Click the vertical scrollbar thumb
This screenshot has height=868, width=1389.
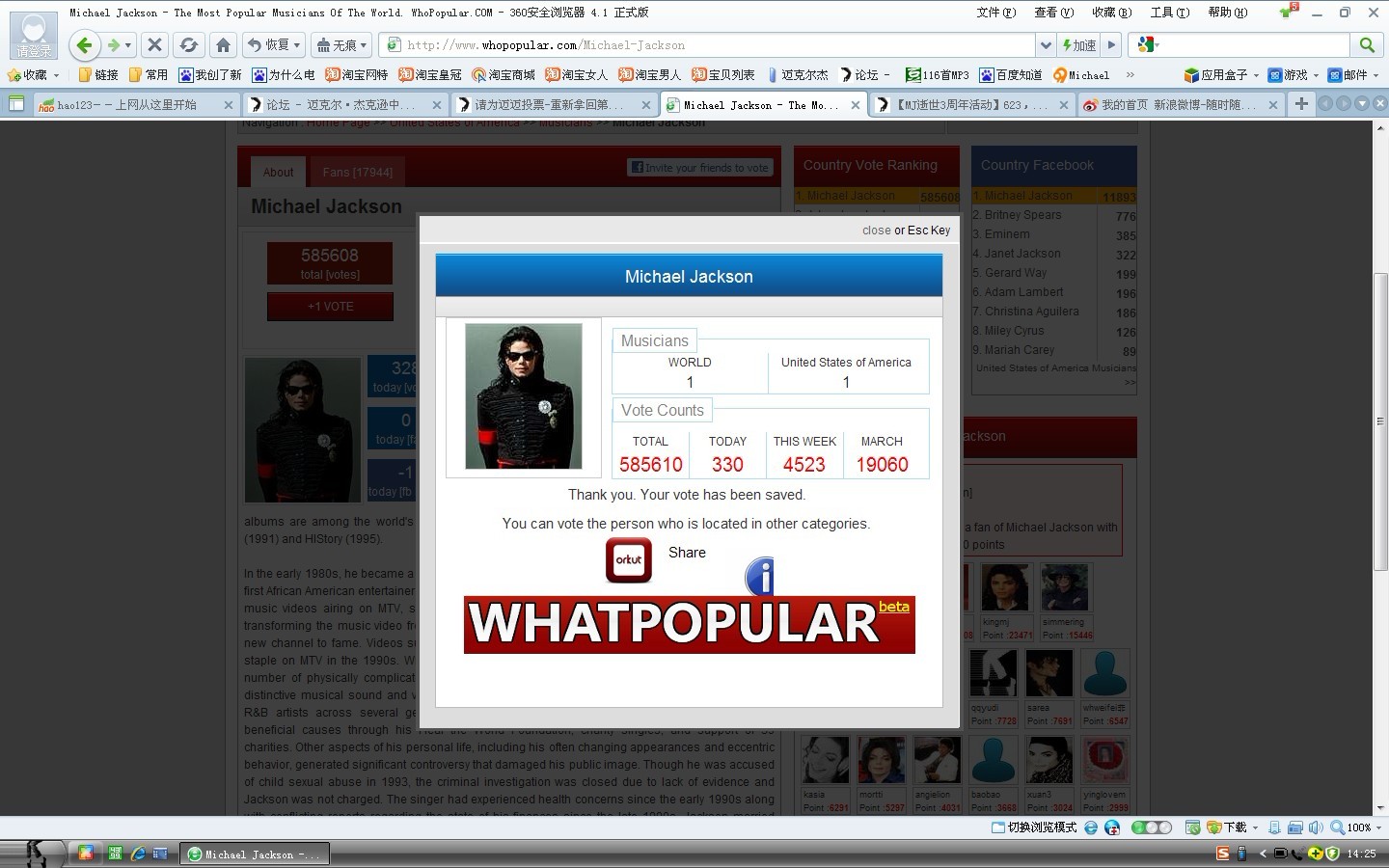click(x=1381, y=421)
